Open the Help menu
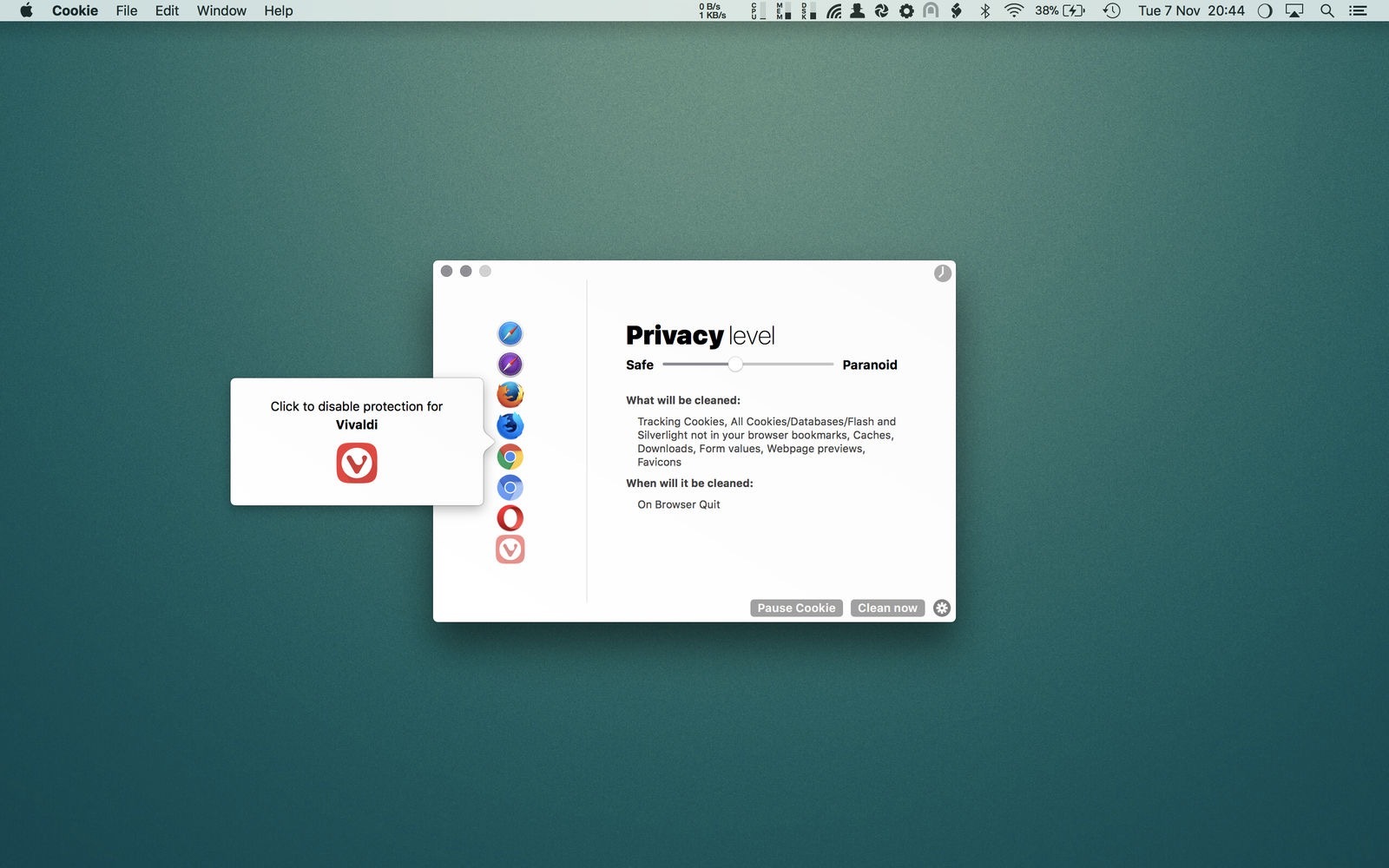1389x868 pixels. [x=279, y=10]
